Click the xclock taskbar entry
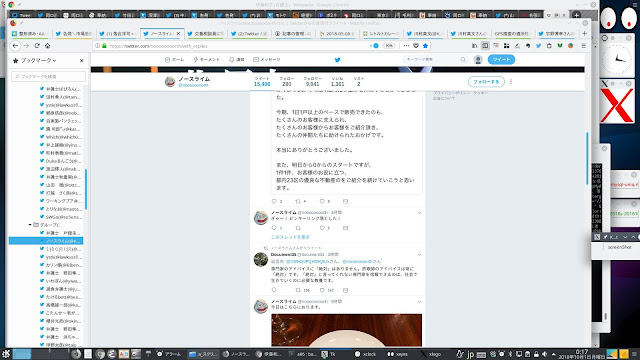The height and width of the screenshot is (360, 640). point(366,354)
